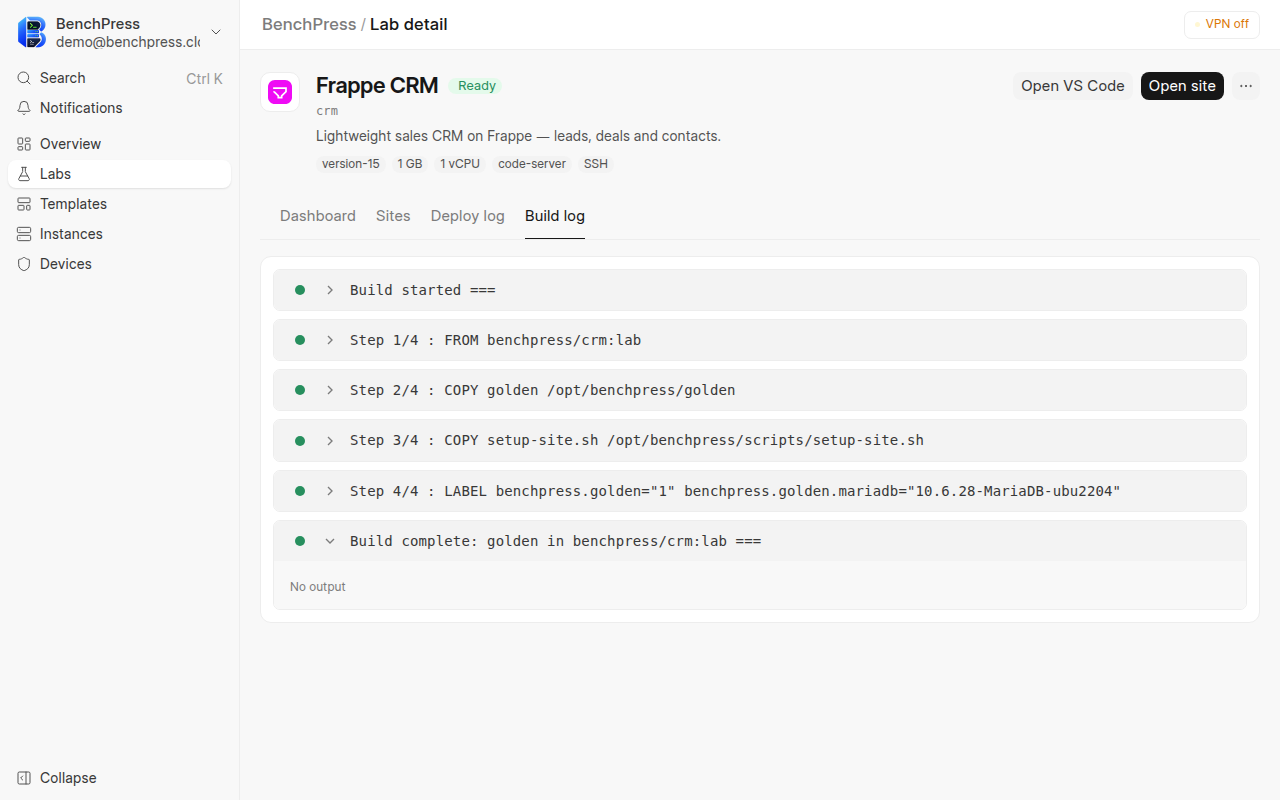Click the Search magnifier icon
Viewport: 1280px width, 800px height.
tap(24, 78)
